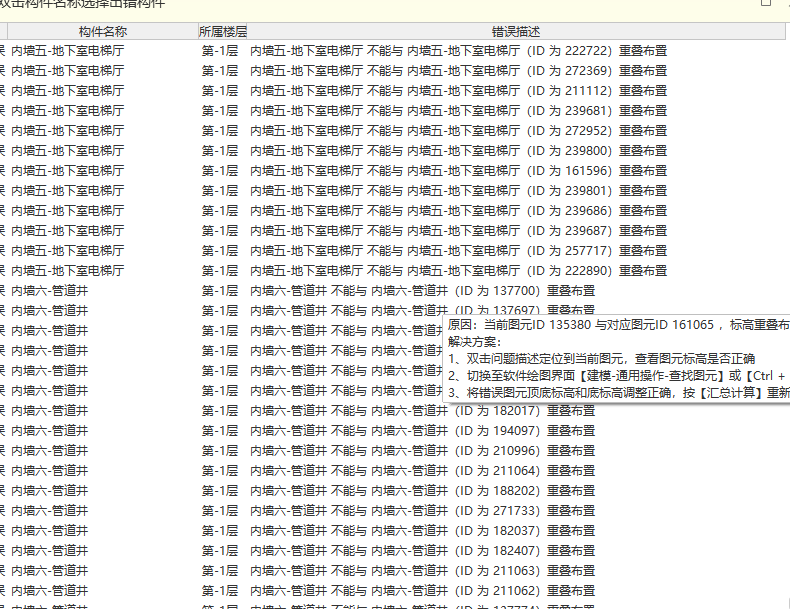790x609 pixels.
Task: Select the 管道井 row with ID 211064
Action: tap(393, 470)
